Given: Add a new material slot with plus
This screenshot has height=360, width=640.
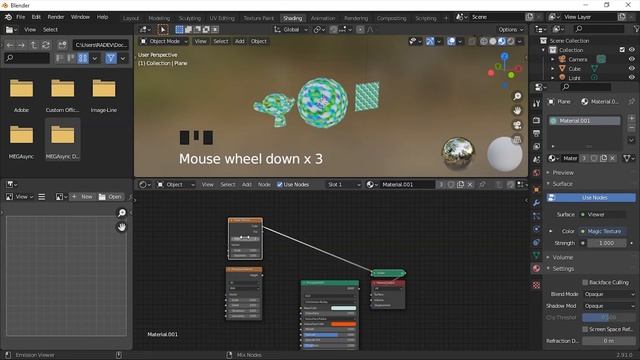Looking at the screenshot, I should coord(631,118).
